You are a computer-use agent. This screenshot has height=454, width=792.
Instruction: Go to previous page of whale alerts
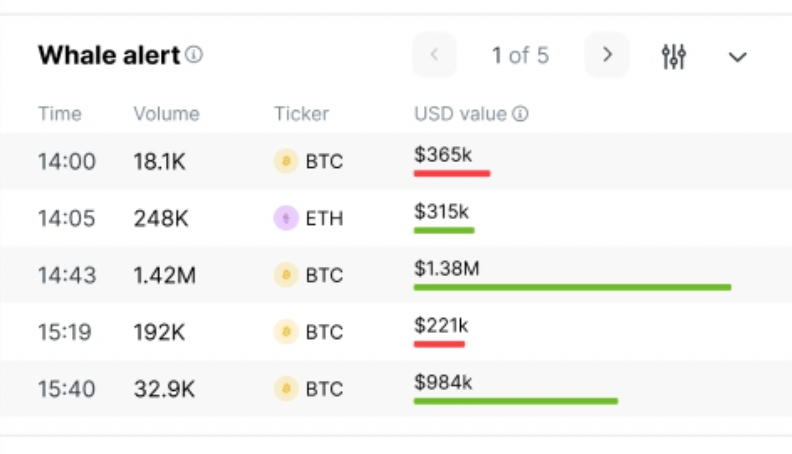[434, 55]
